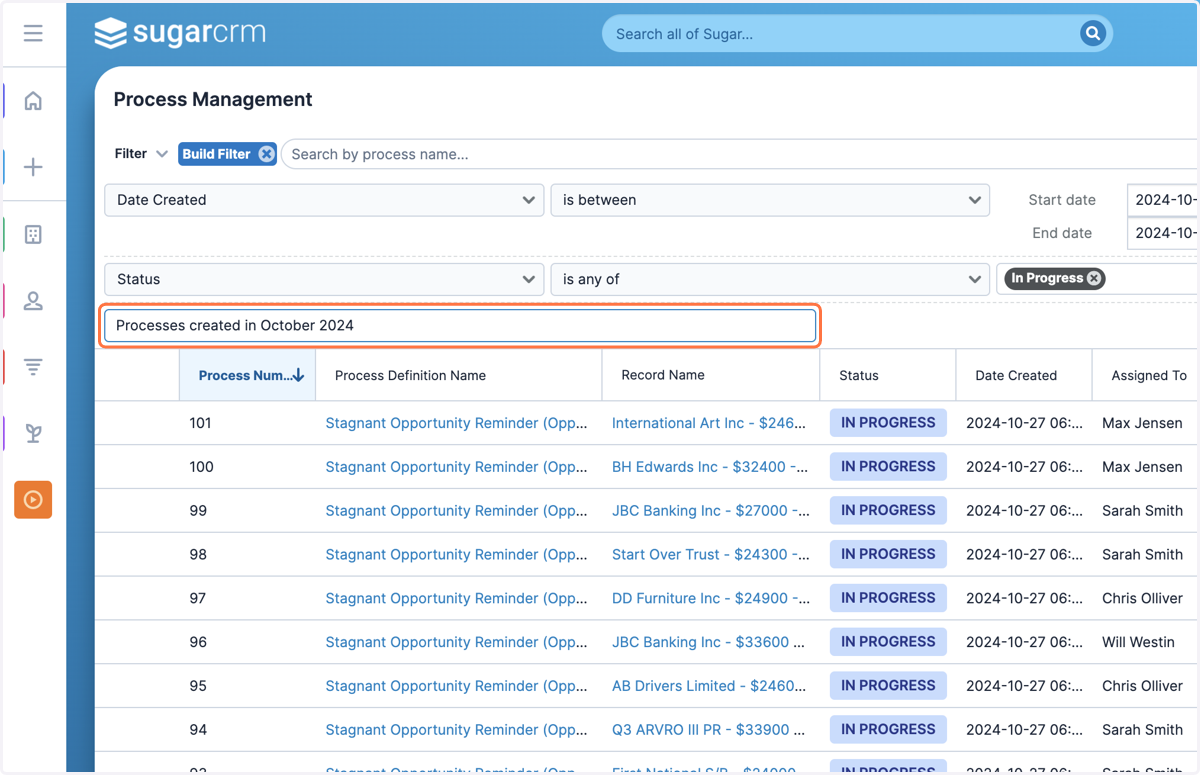Click the plus quick create icon

[x=33, y=167]
